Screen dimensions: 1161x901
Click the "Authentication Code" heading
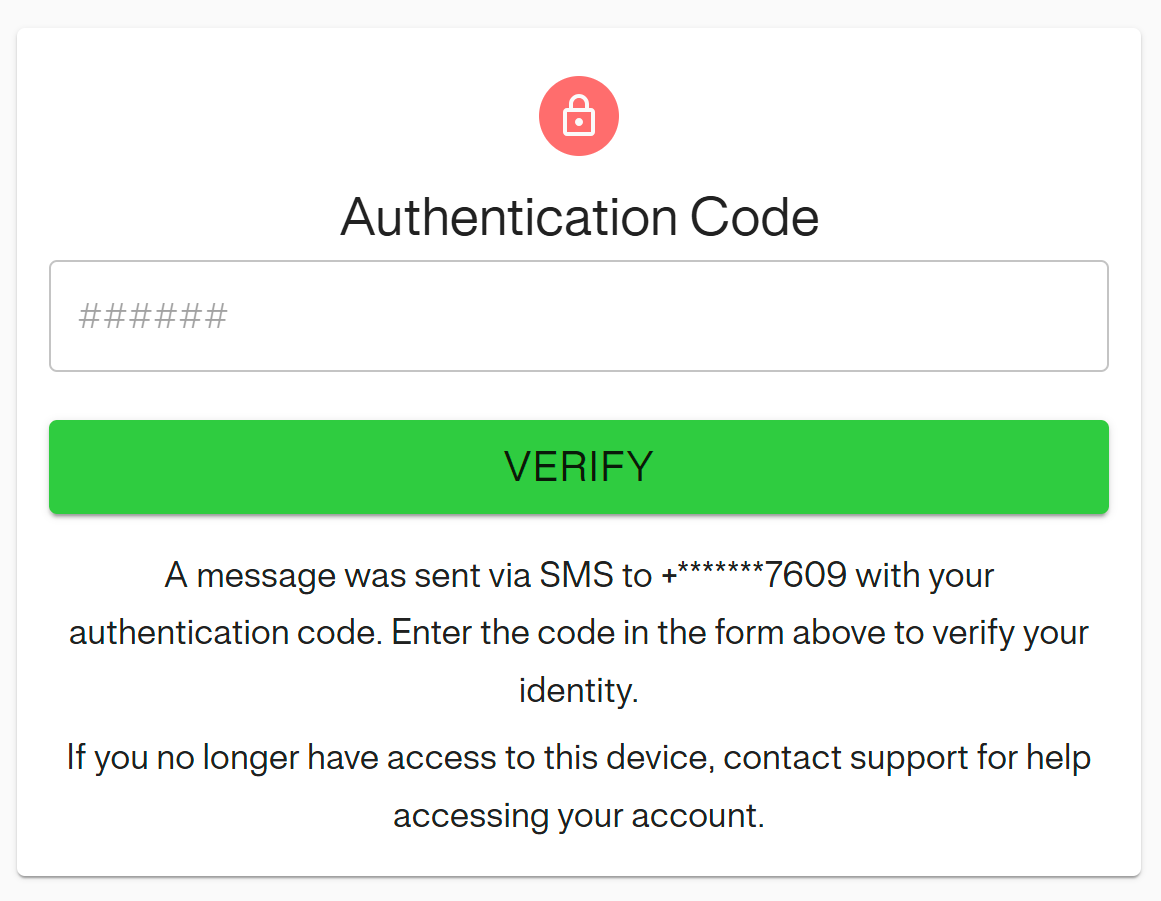(579, 217)
